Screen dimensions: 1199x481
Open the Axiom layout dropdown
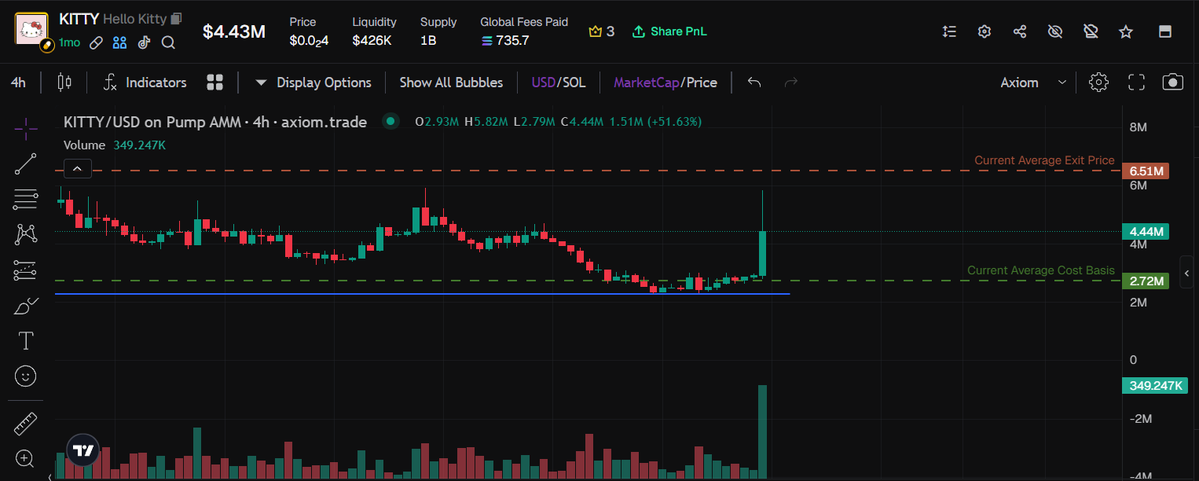(x=1033, y=83)
